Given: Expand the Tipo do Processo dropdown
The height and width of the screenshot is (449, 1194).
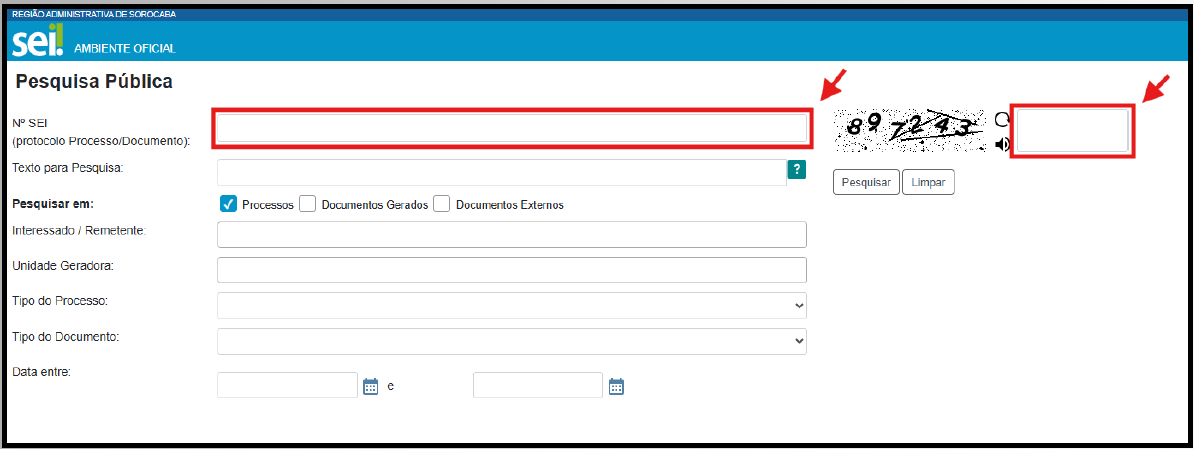Looking at the screenshot, I should (x=512, y=305).
